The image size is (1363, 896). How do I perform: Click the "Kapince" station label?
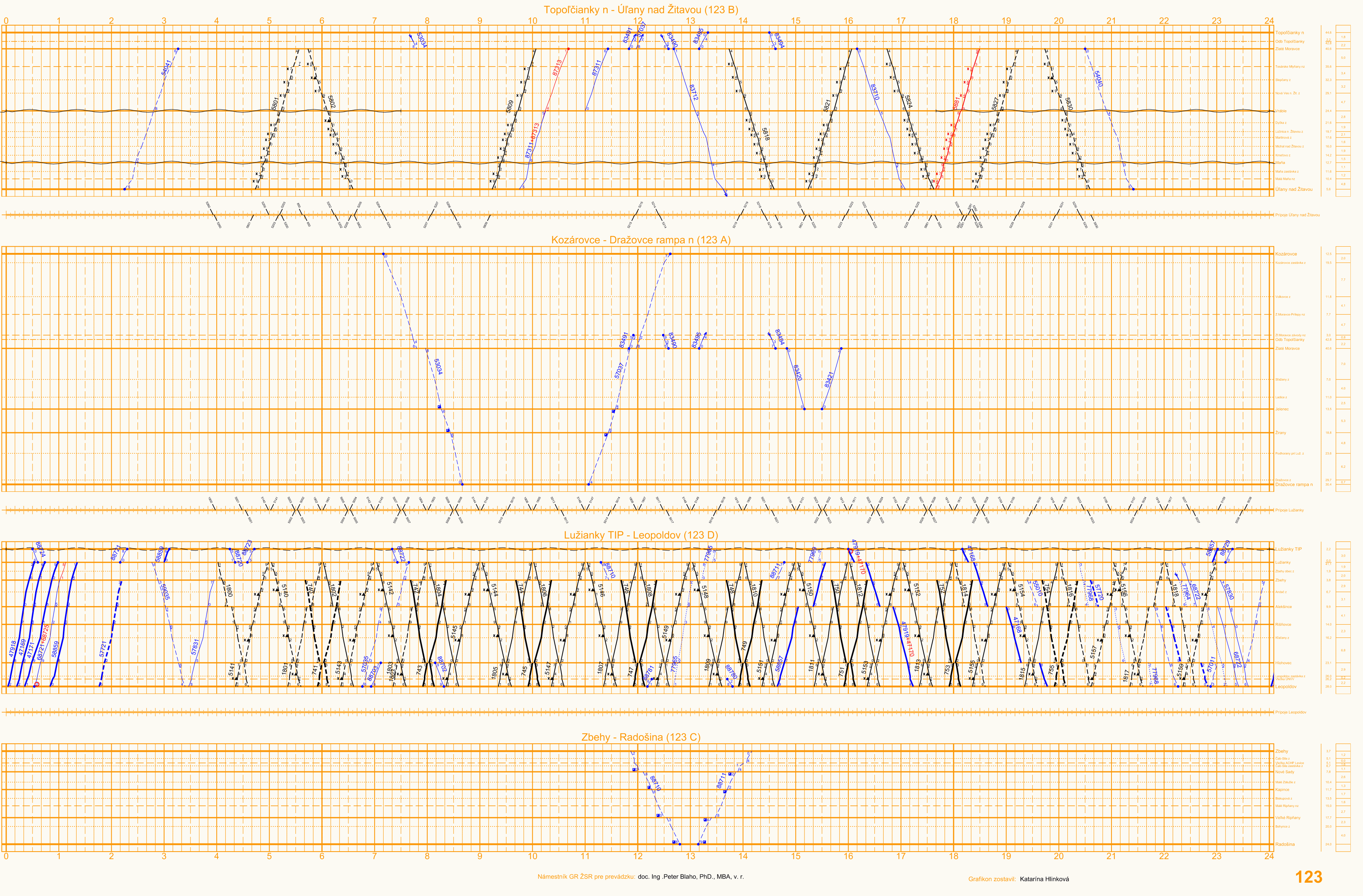(x=1282, y=790)
